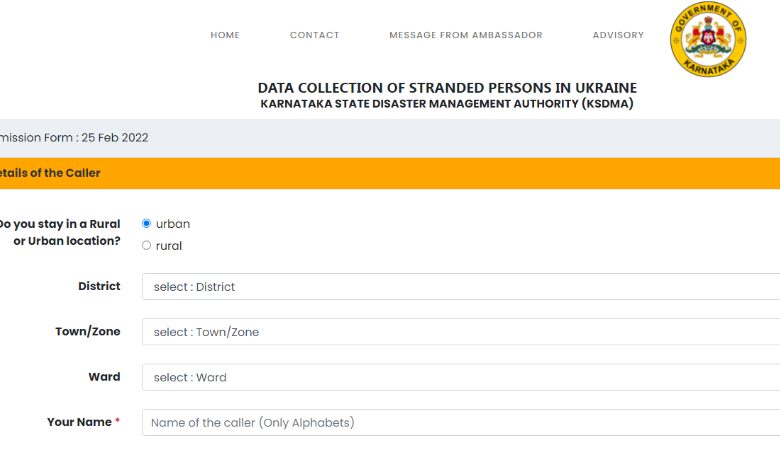The height and width of the screenshot is (450, 780).
Task: Open Message From Ambassador page
Action: tap(466, 35)
